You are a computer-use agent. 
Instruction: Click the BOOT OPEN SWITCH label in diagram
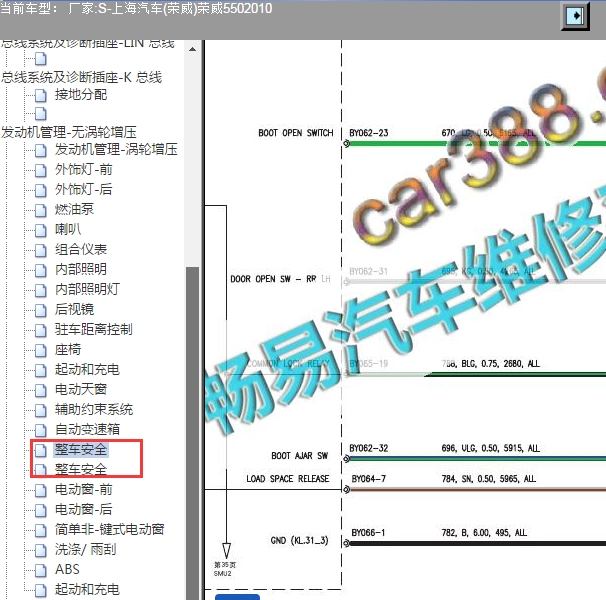[296, 133]
